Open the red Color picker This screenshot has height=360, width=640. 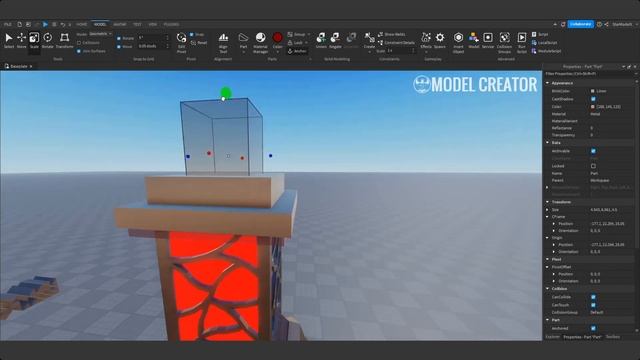(x=278, y=41)
